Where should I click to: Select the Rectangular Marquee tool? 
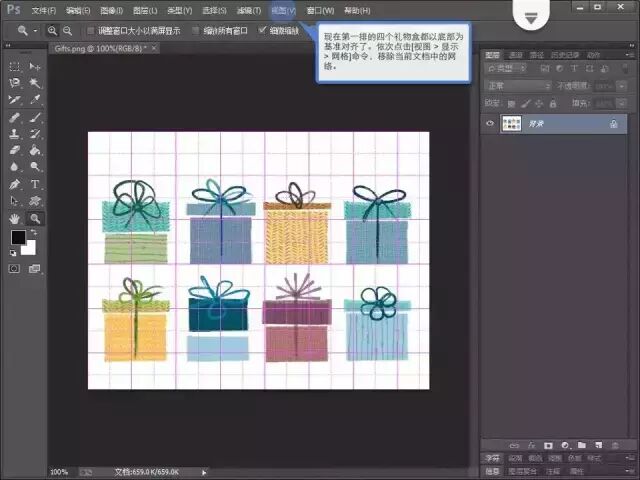coord(15,67)
